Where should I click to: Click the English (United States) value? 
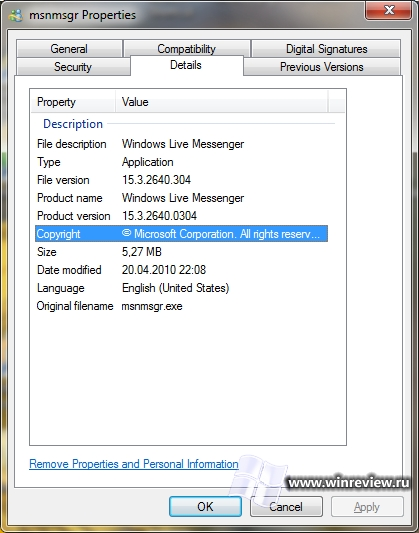(x=175, y=288)
